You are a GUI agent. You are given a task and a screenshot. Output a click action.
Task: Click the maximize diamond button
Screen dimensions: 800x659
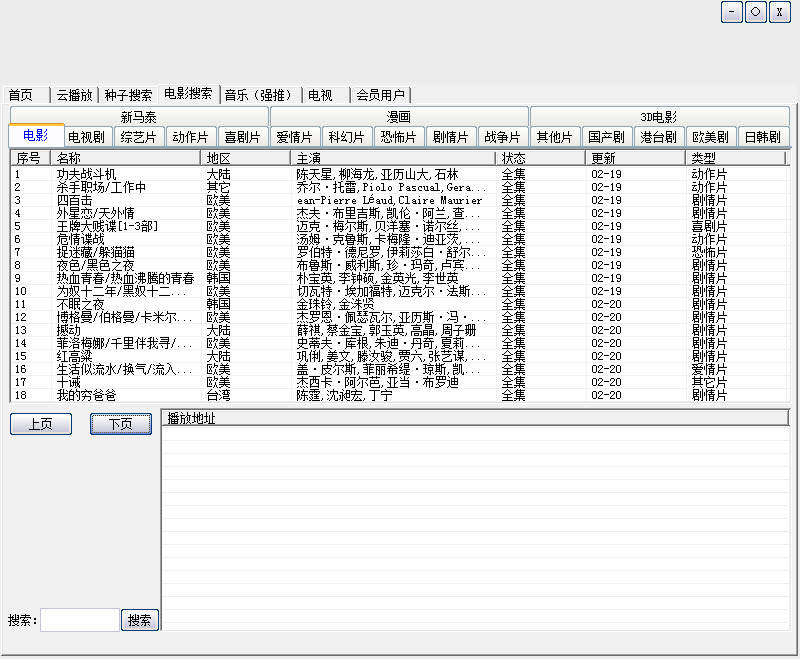[756, 12]
